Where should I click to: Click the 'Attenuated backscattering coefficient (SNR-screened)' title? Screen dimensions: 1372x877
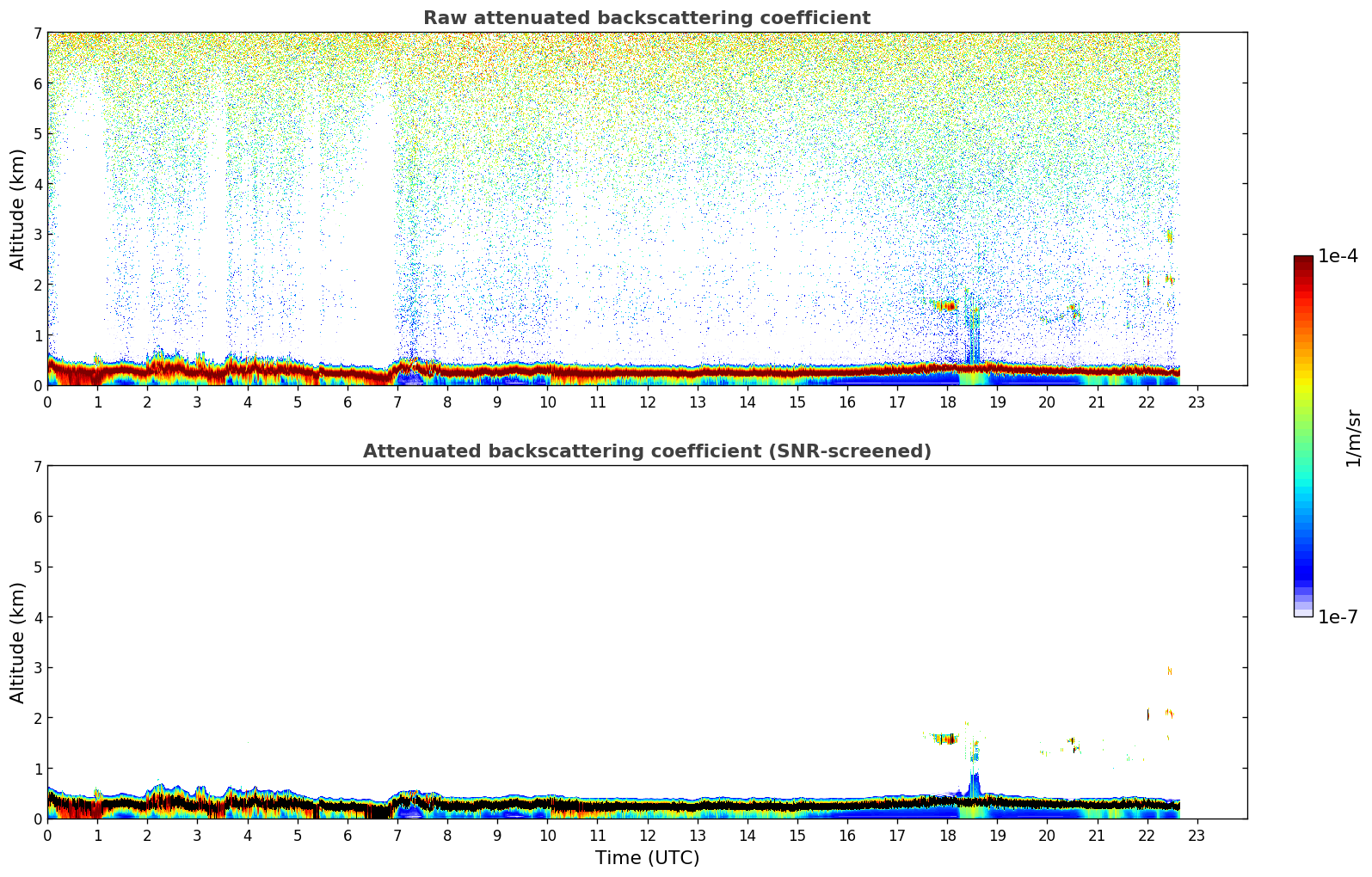pos(646,451)
